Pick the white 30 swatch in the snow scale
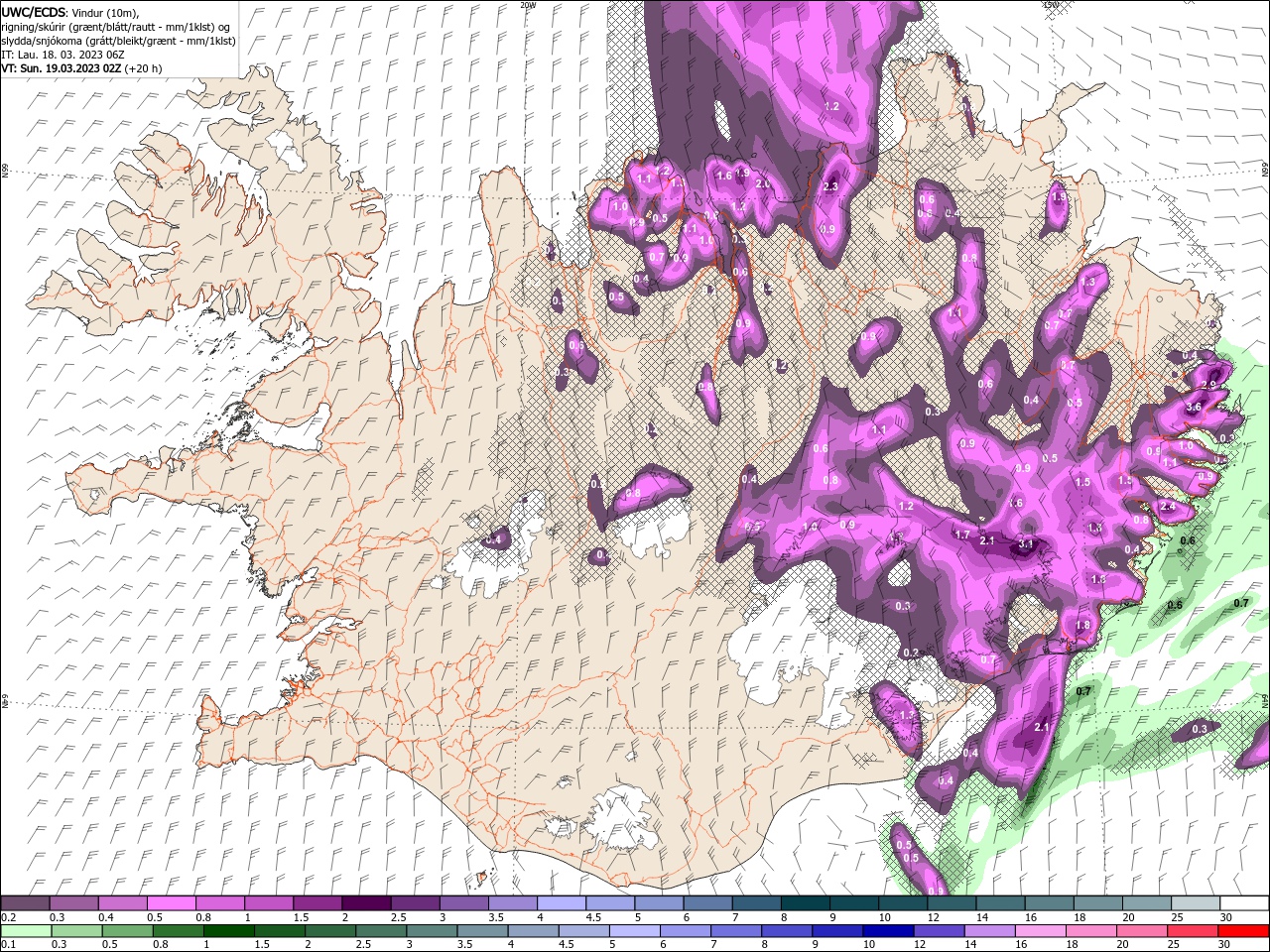This screenshot has width=1270, height=952. [1243, 902]
